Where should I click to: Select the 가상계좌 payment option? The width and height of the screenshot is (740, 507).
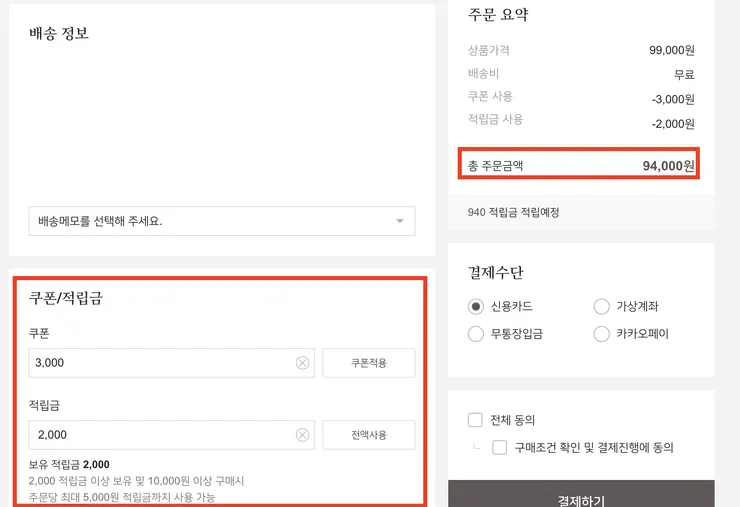point(602,307)
